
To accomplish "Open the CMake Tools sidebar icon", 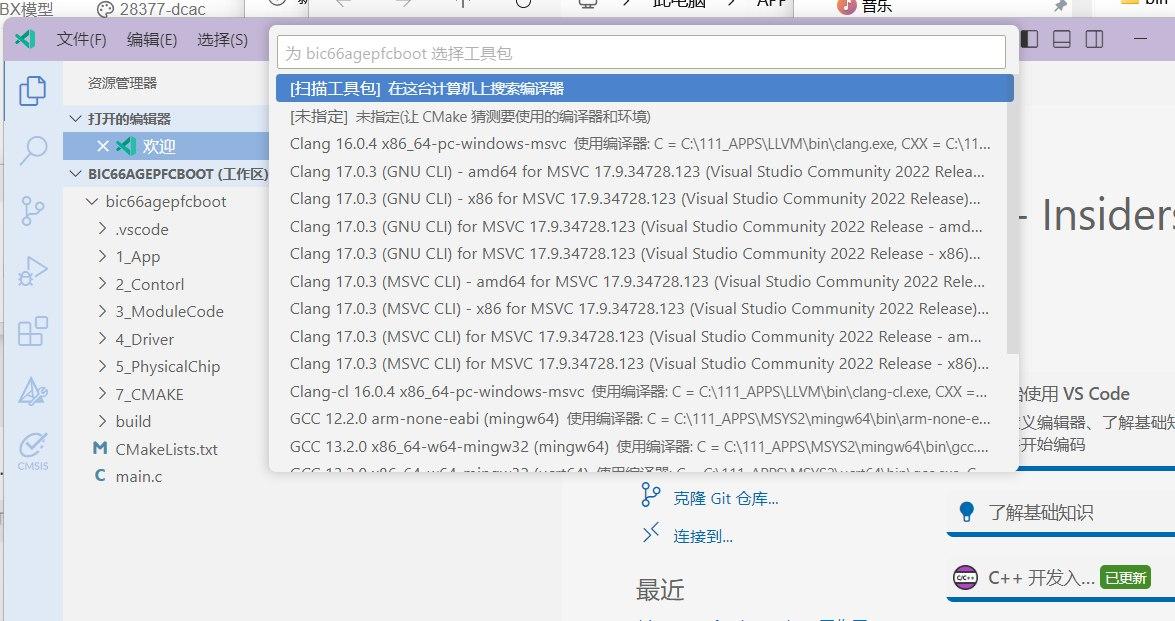I will point(32,391).
